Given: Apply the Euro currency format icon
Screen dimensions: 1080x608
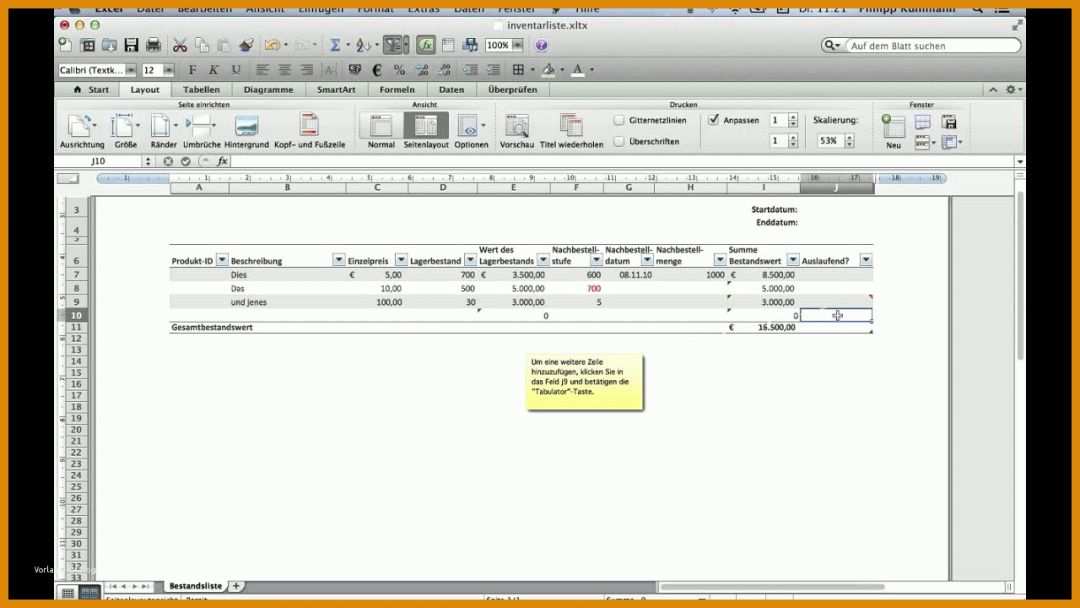Looking at the screenshot, I should [x=376, y=69].
